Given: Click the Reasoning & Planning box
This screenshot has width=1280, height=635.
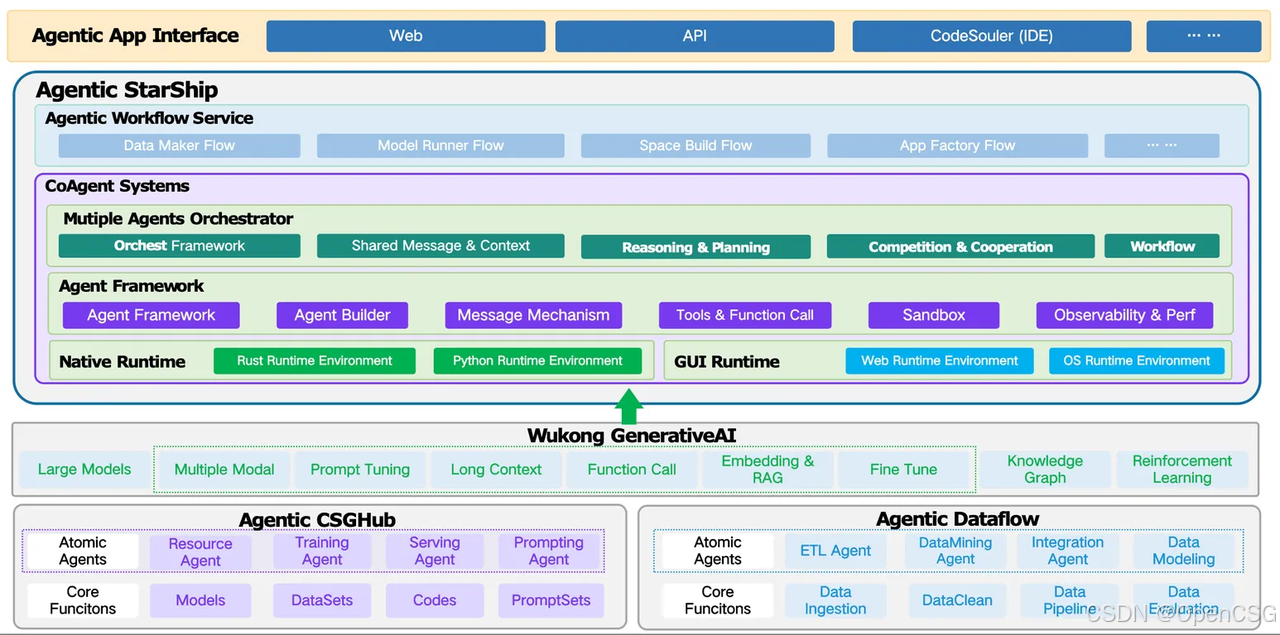Looking at the screenshot, I should coord(695,247).
